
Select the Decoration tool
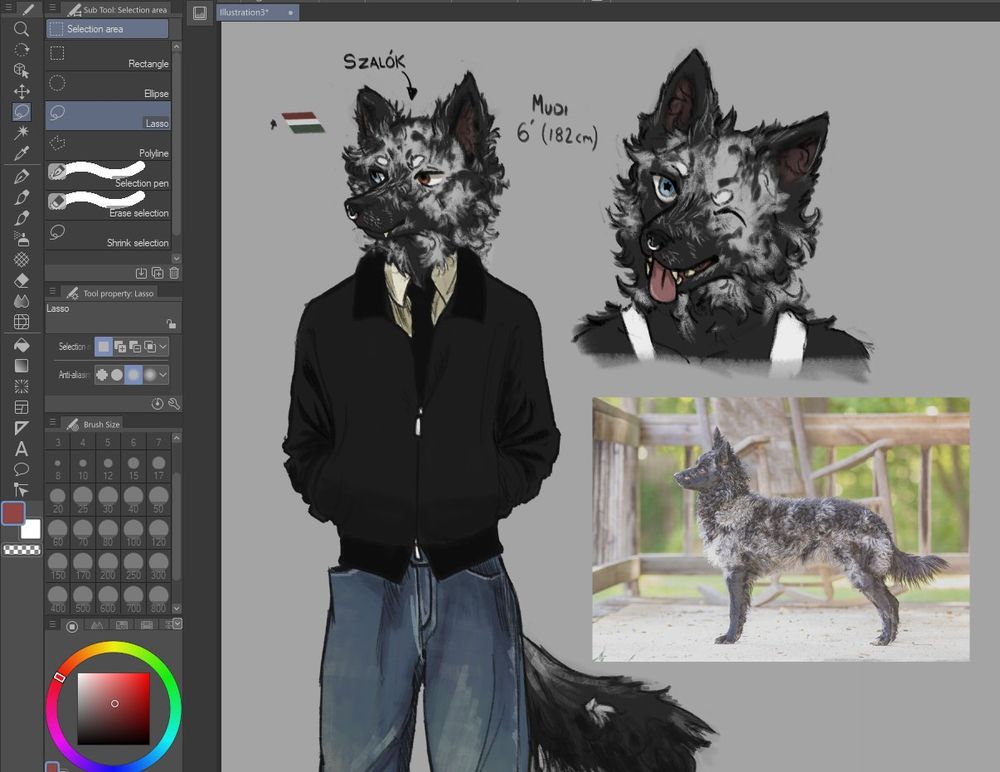[x=21, y=260]
